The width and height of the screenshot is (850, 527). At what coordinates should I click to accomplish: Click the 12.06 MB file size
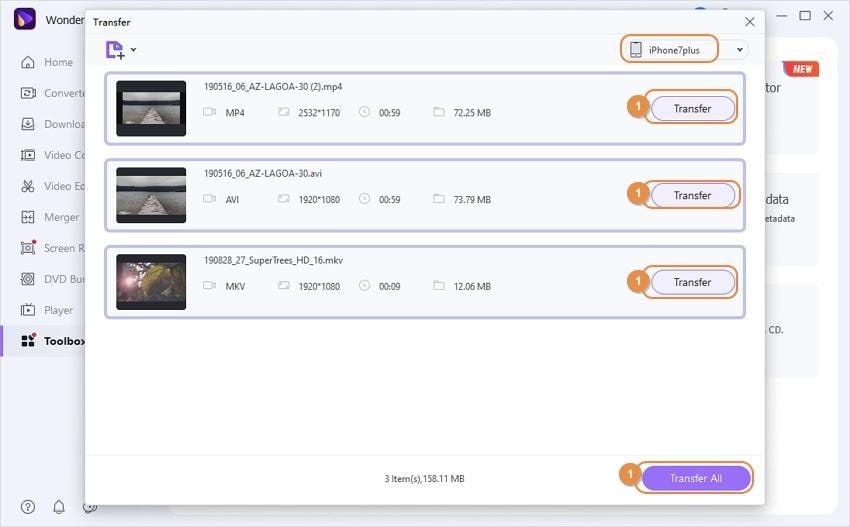pos(472,286)
